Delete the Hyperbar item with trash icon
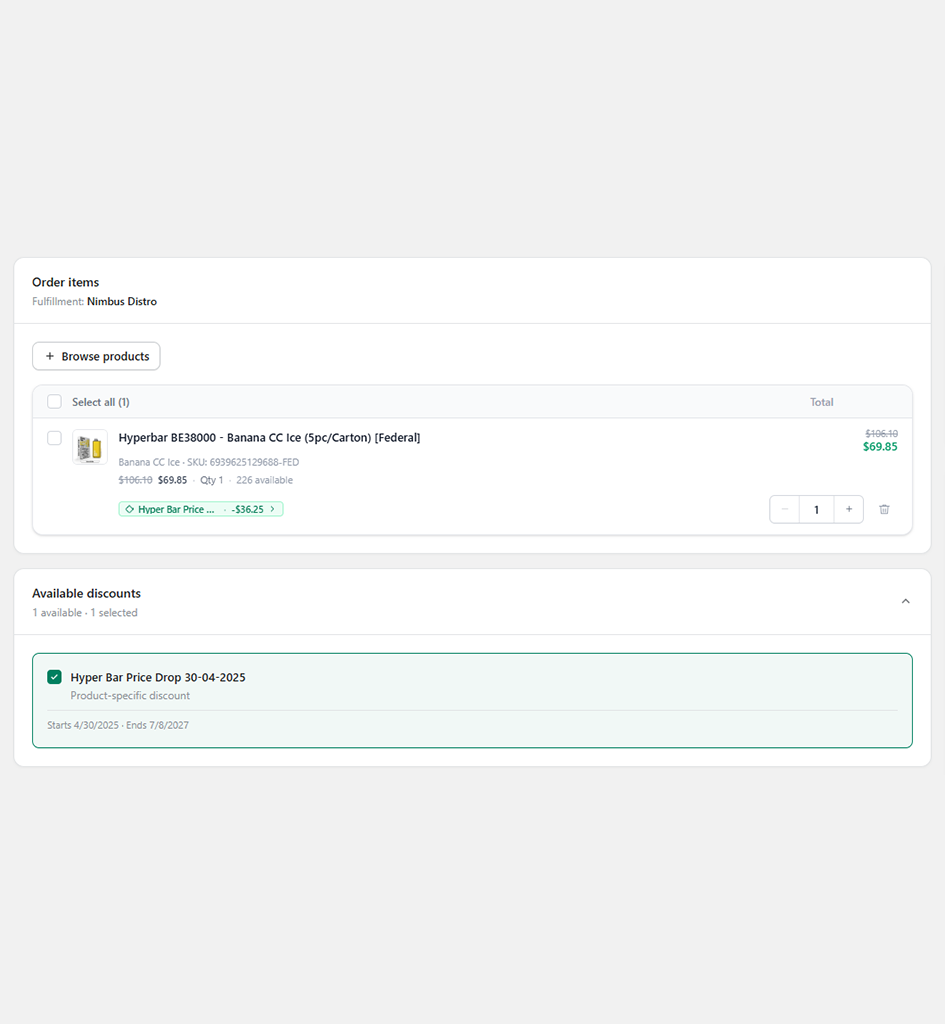This screenshot has width=945, height=1024. pos(884,509)
